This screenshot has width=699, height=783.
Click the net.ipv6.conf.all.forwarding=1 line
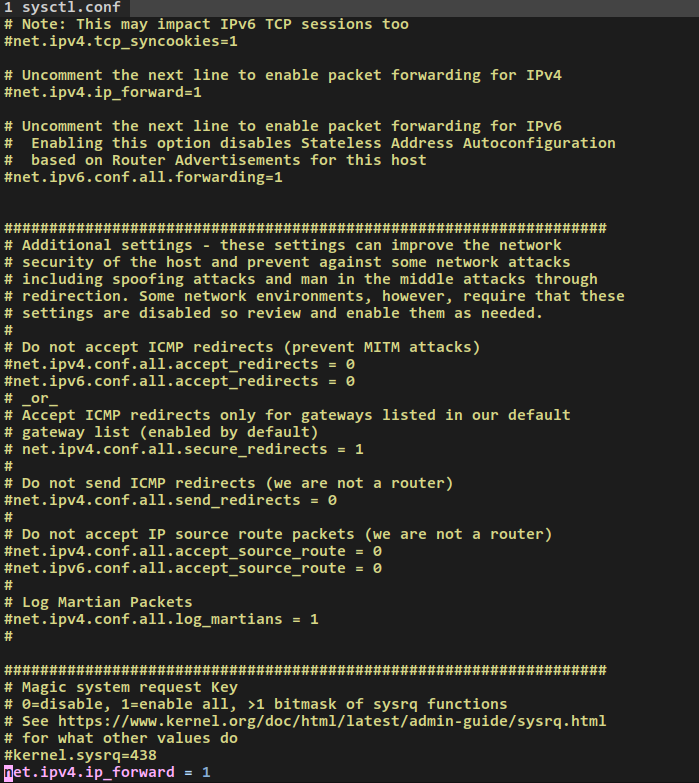click(x=144, y=177)
